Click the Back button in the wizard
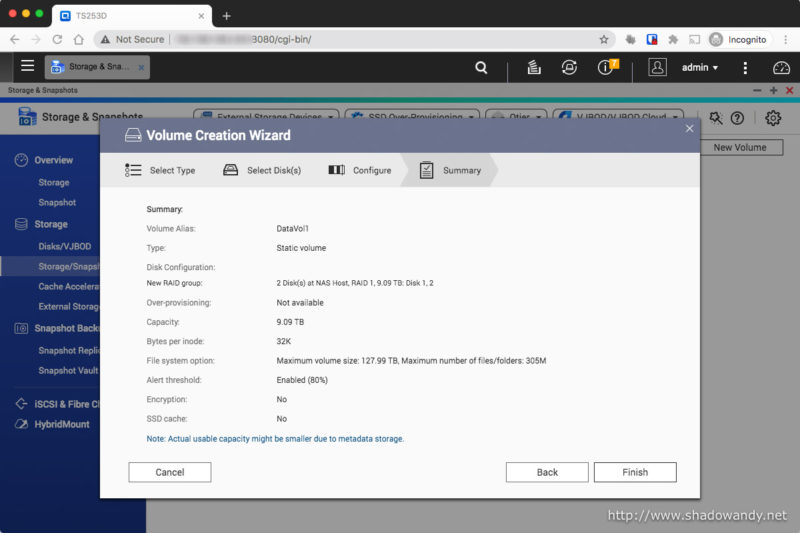800x533 pixels. (x=546, y=472)
